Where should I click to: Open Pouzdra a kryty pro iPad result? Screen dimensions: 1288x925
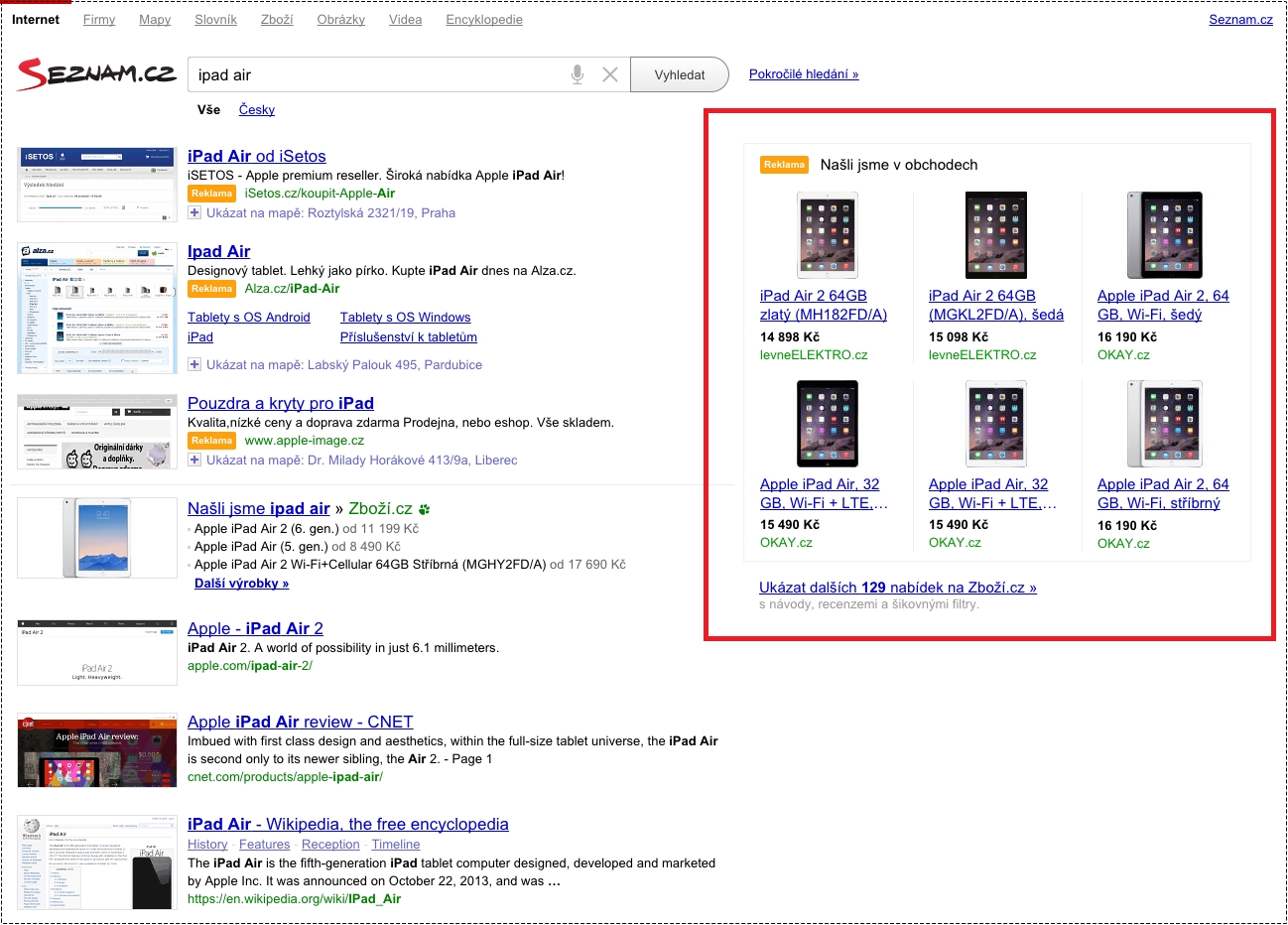[x=281, y=403]
